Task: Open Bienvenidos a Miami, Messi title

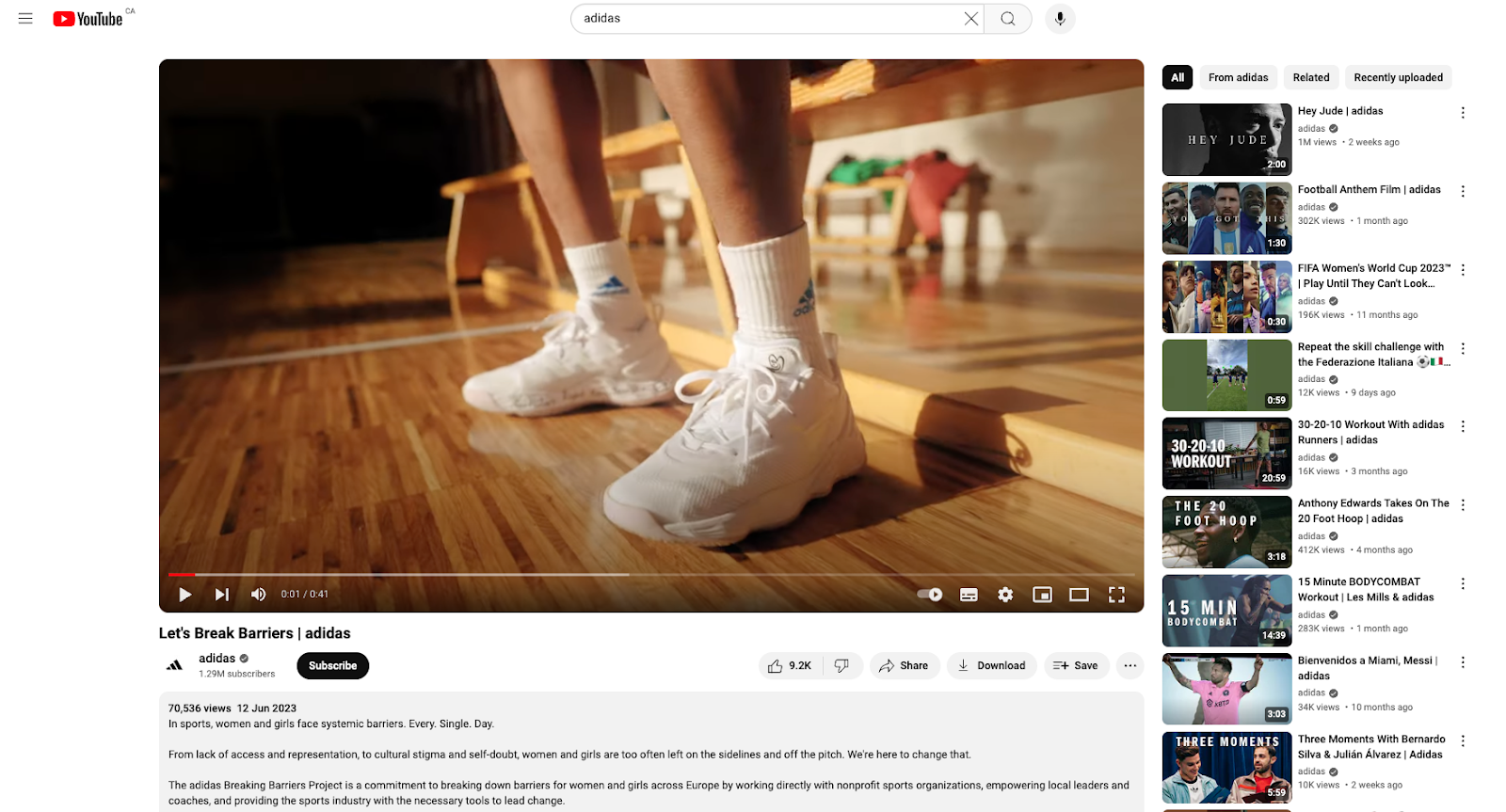Action: pos(1368,668)
